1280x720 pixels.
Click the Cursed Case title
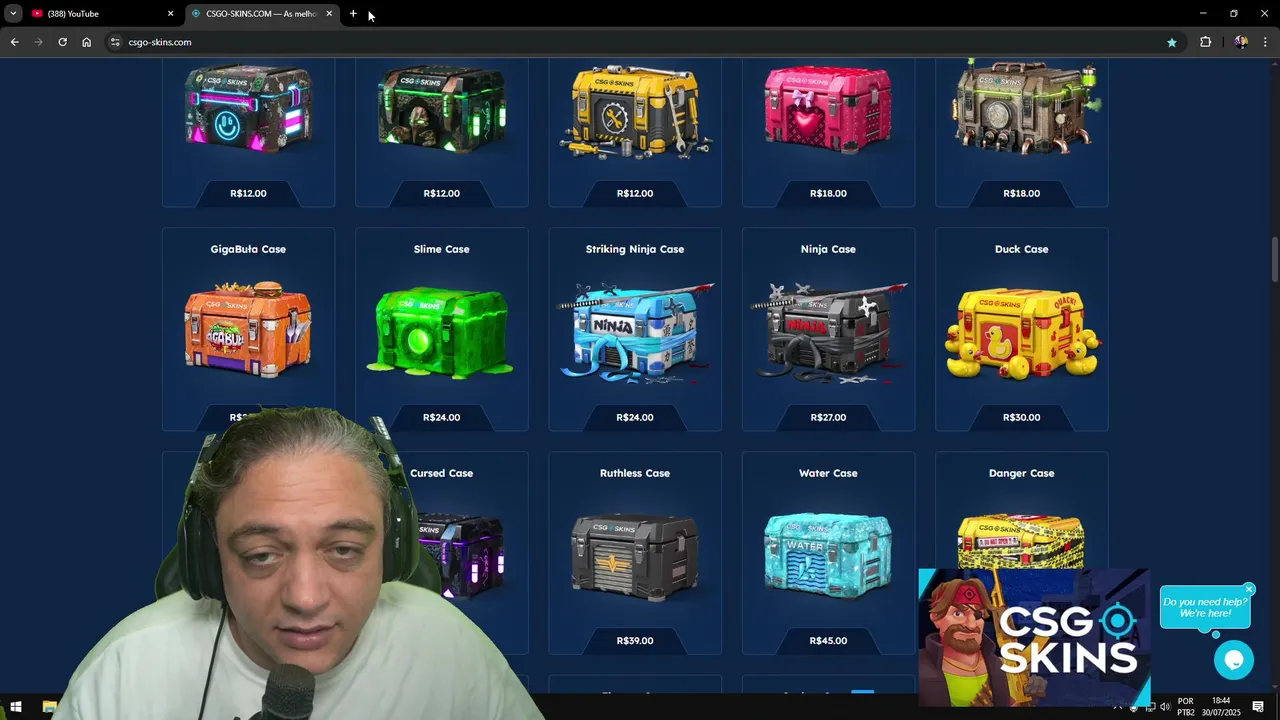click(x=441, y=473)
